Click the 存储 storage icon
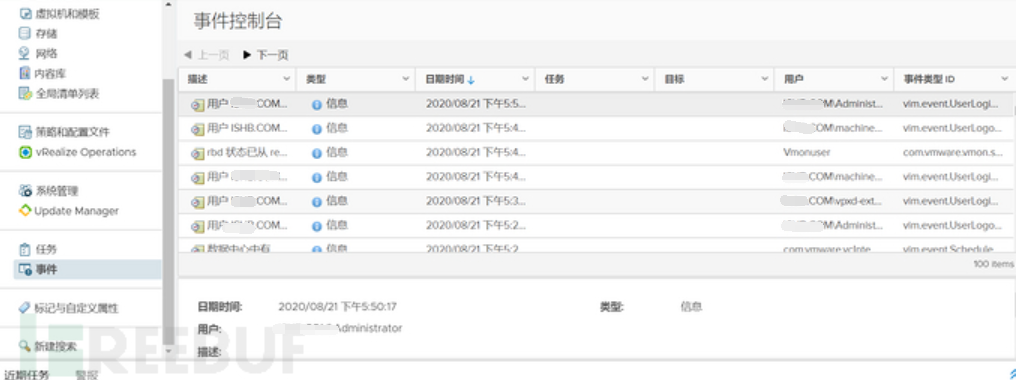The image size is (1016, 380). coord(25,34)
